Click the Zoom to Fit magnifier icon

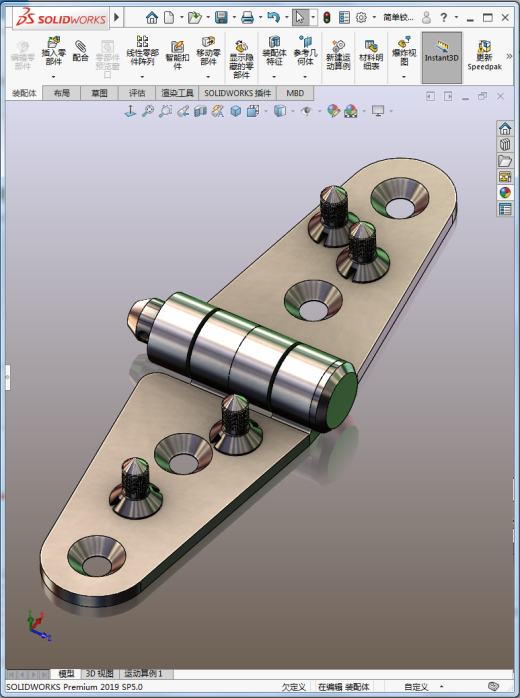148,111
